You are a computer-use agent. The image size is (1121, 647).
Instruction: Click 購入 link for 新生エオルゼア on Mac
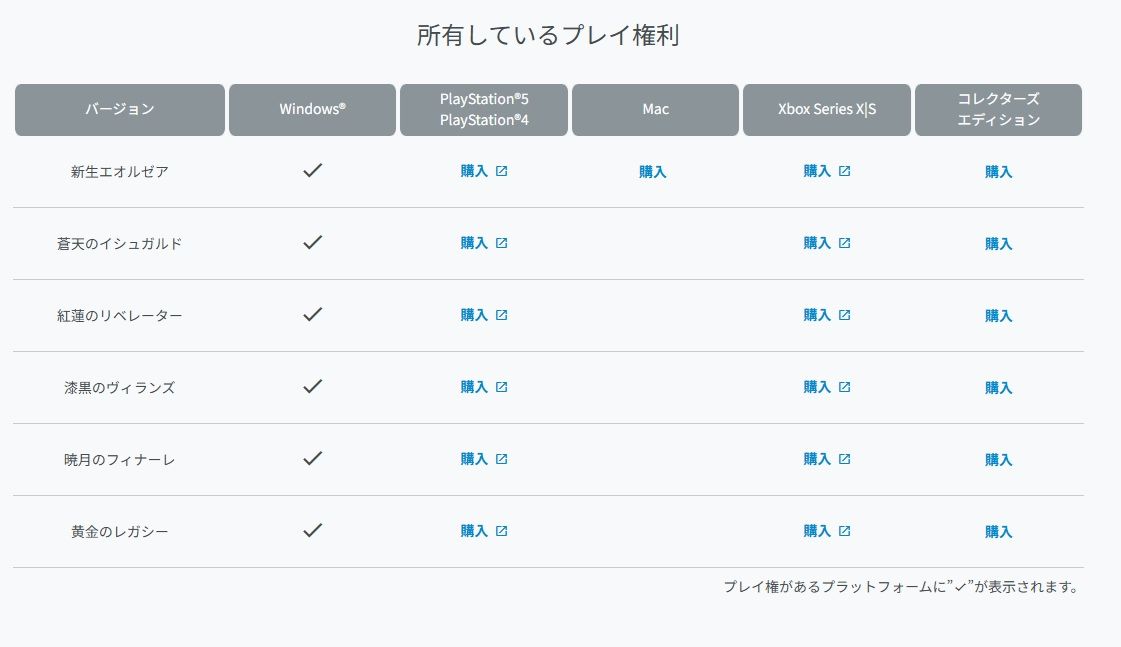coord(653,172)
